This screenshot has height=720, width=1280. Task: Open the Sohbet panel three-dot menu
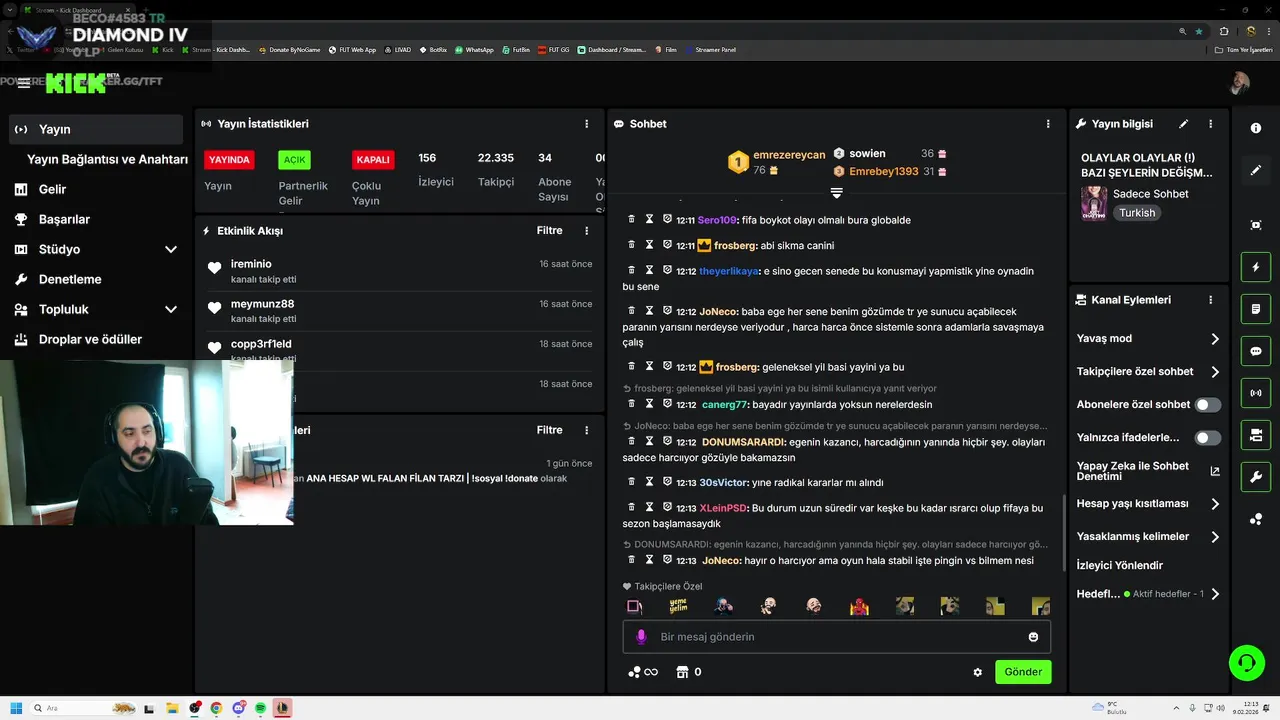click(x=1048, y=124)
